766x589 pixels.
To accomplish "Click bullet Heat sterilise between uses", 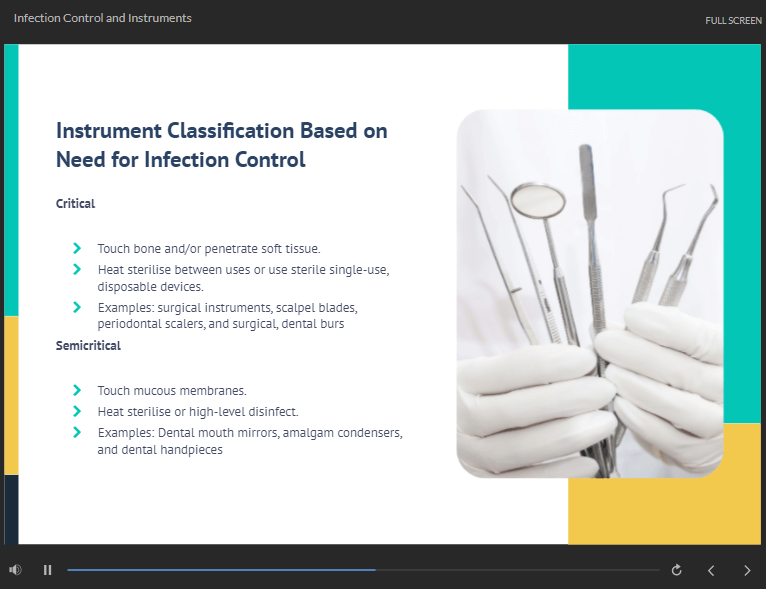I will (243, 278).
